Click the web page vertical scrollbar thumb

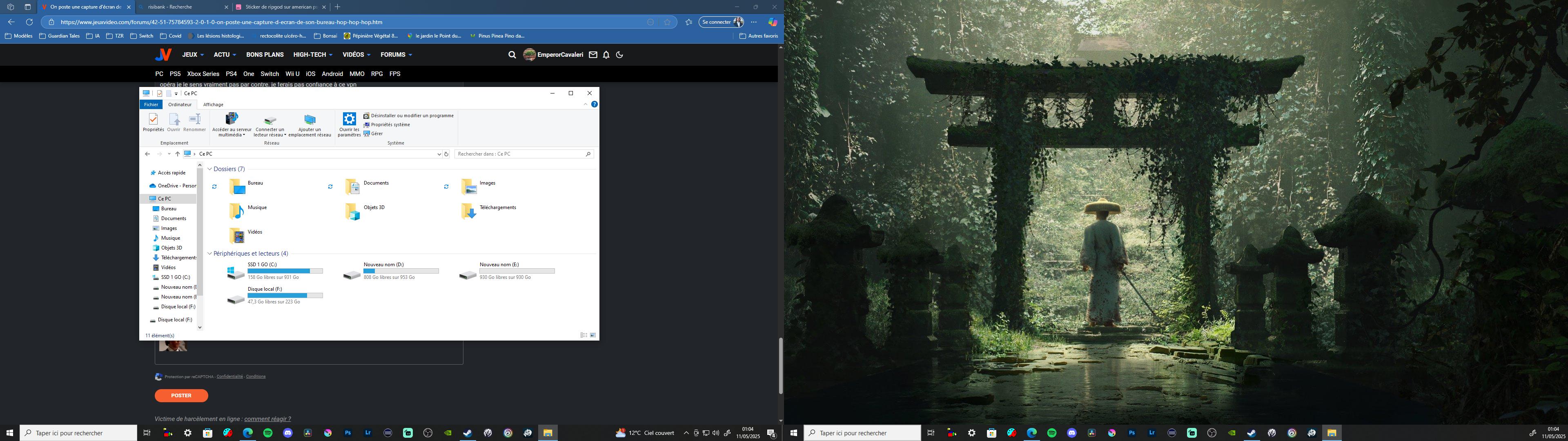pos(780,365)
